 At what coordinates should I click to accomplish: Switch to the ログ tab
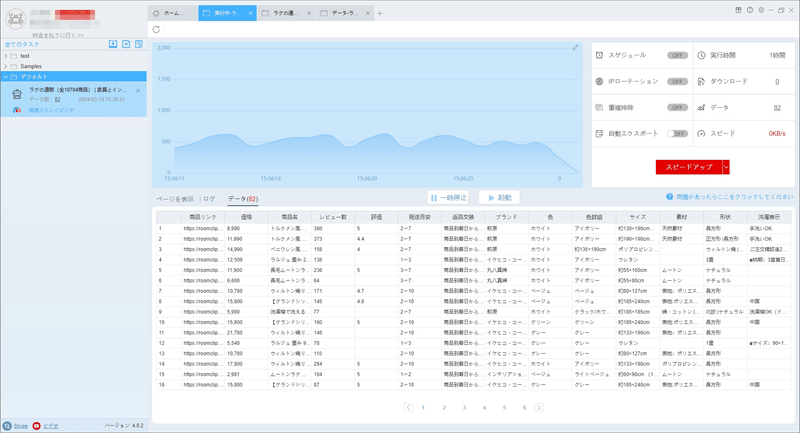tap(209, 199)
